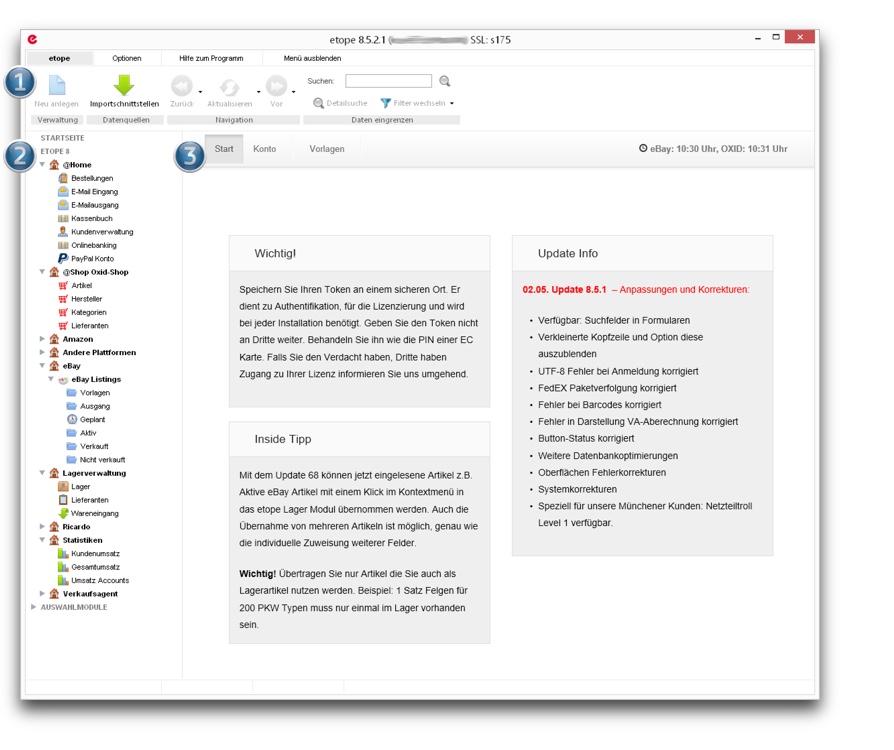
Task: Select Hersteller under Oxid-Shop
Action: (x=87, y=299)
